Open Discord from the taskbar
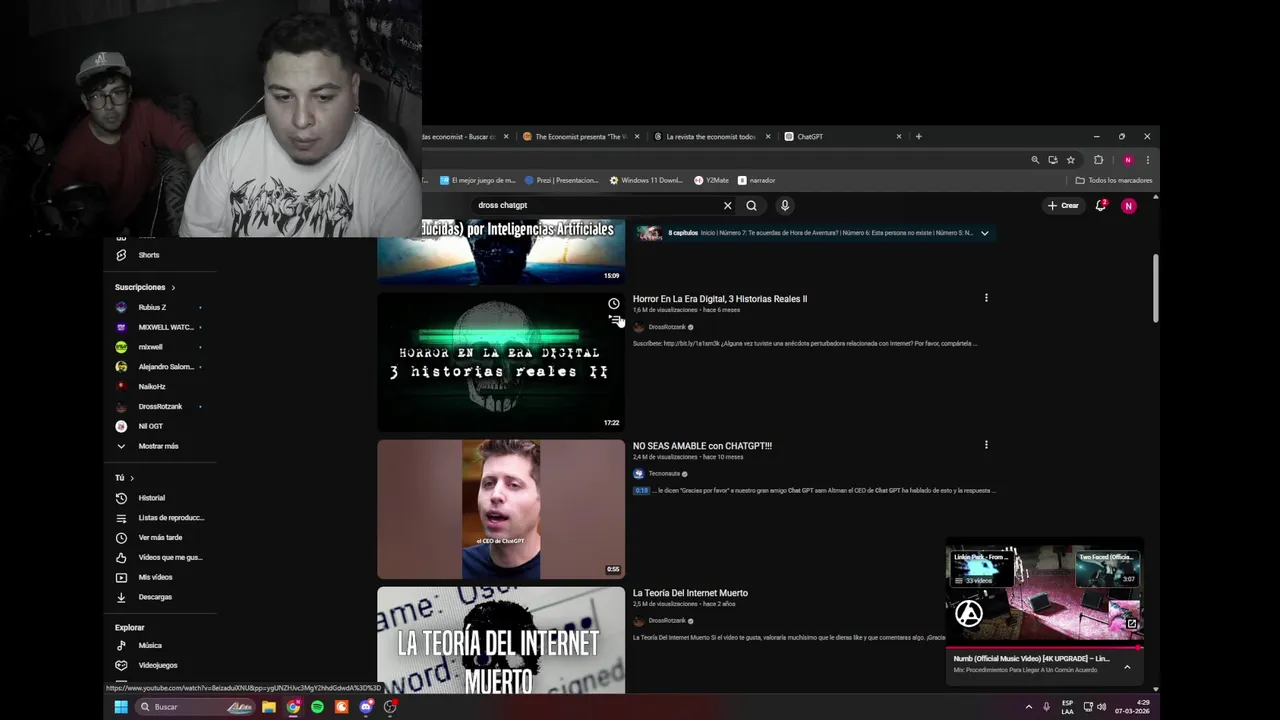This screenshot has width=1280, height=720. pos(366,707)
